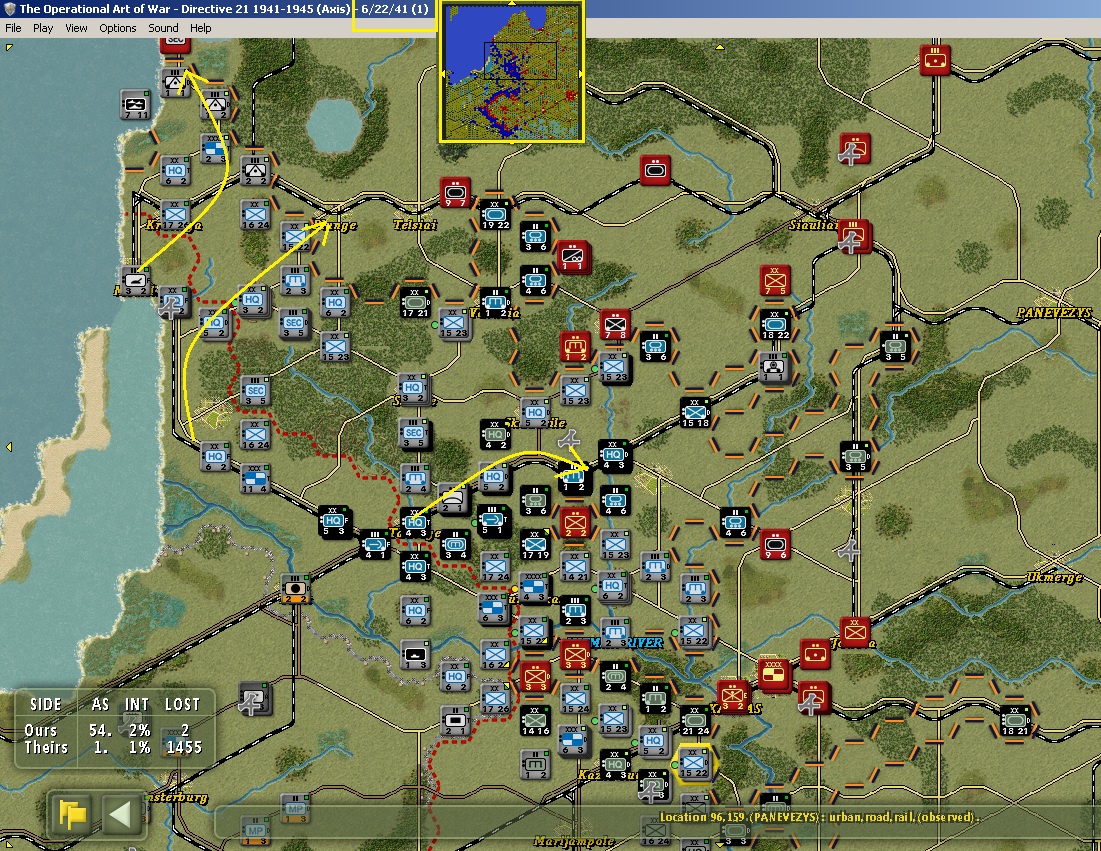
Task: Select unit with orange 2 2 label
Action: pyautogui.click(x=296, y=588)
